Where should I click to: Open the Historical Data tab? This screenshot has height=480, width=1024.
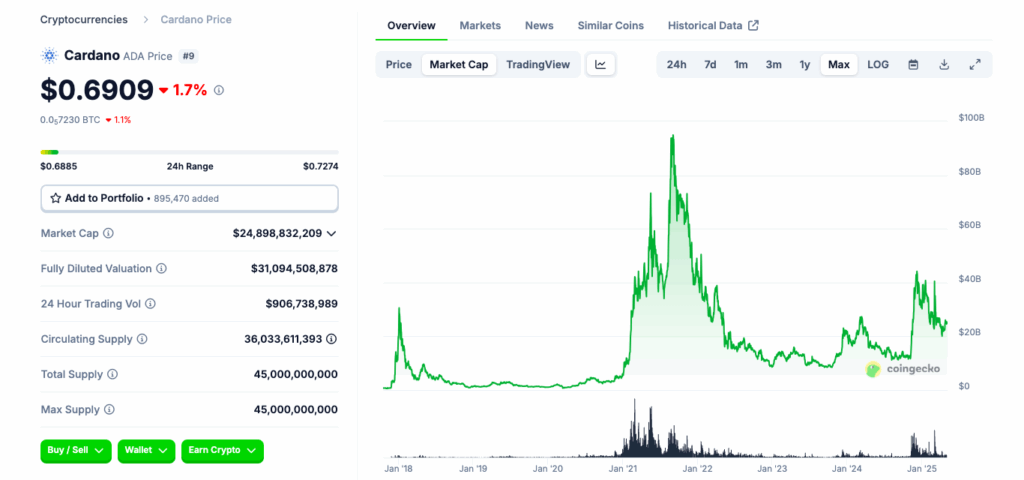click(x=712, y=25)
